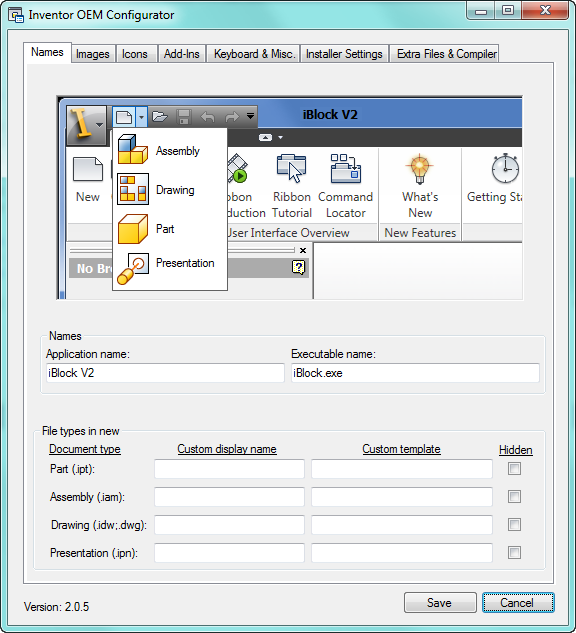576x633 pixels.
Task: Click the undo arrow icon
Action: 207,117
